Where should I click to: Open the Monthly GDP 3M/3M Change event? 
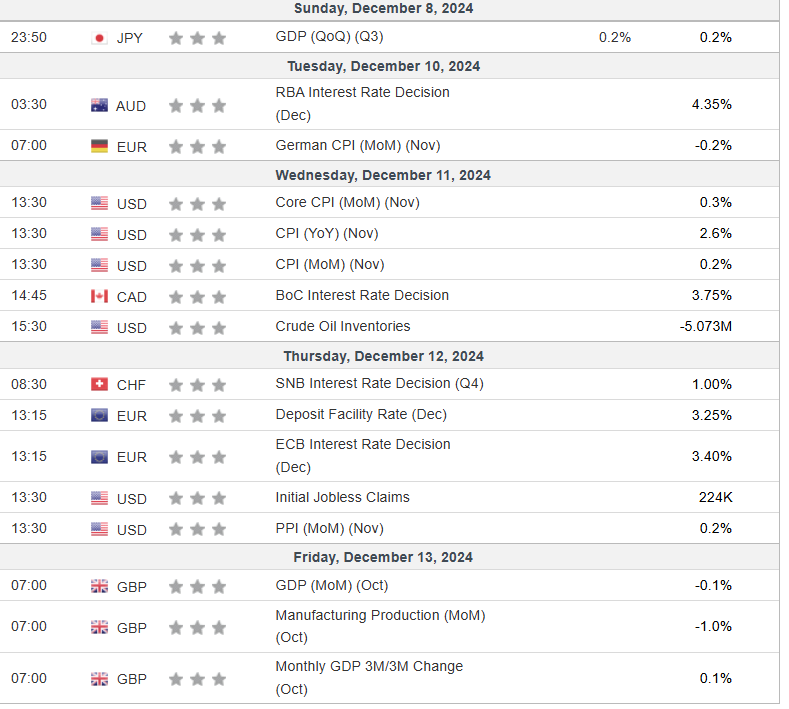(369, 666)
